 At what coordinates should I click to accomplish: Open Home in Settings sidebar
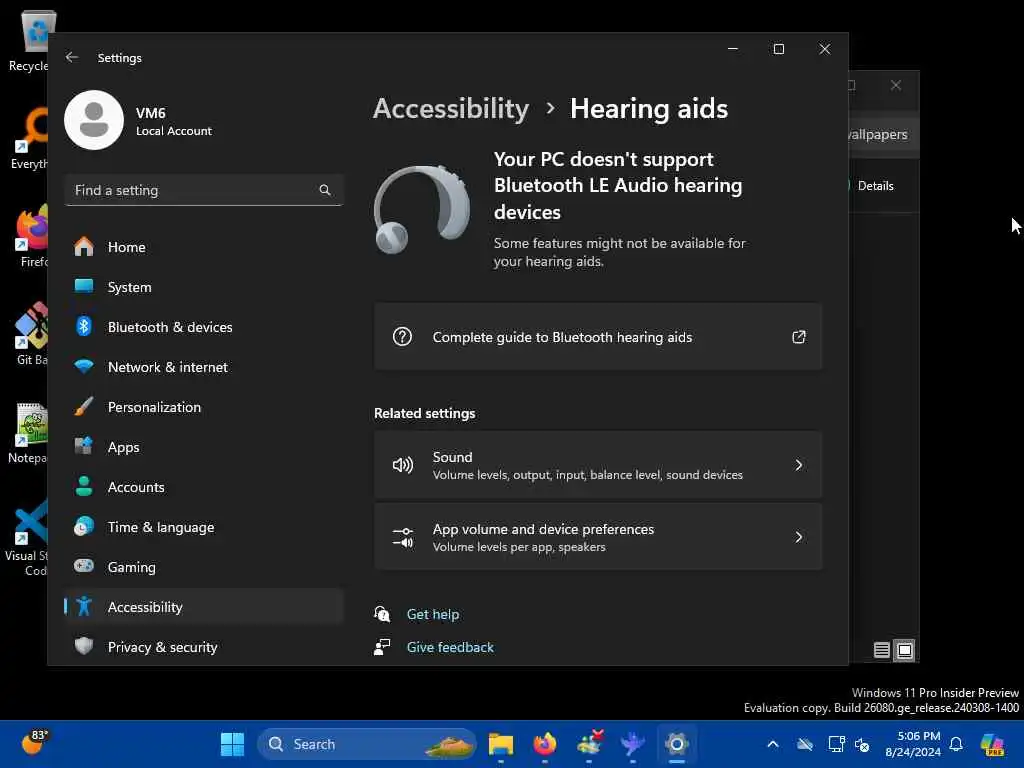(x=204, y=247)
